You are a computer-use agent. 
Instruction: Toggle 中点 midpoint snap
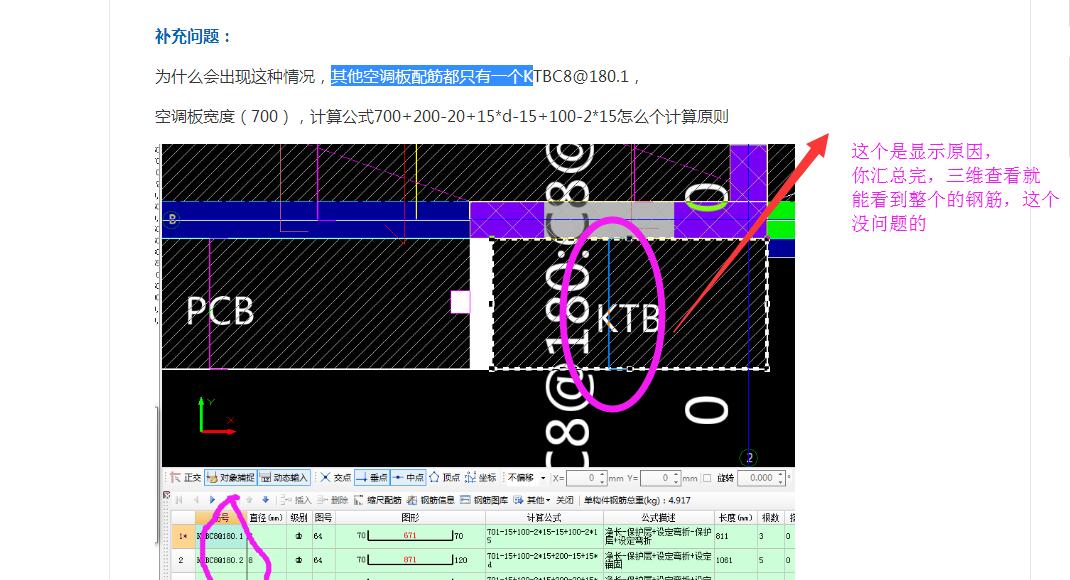pyautogui.click(x=408, y=478)
